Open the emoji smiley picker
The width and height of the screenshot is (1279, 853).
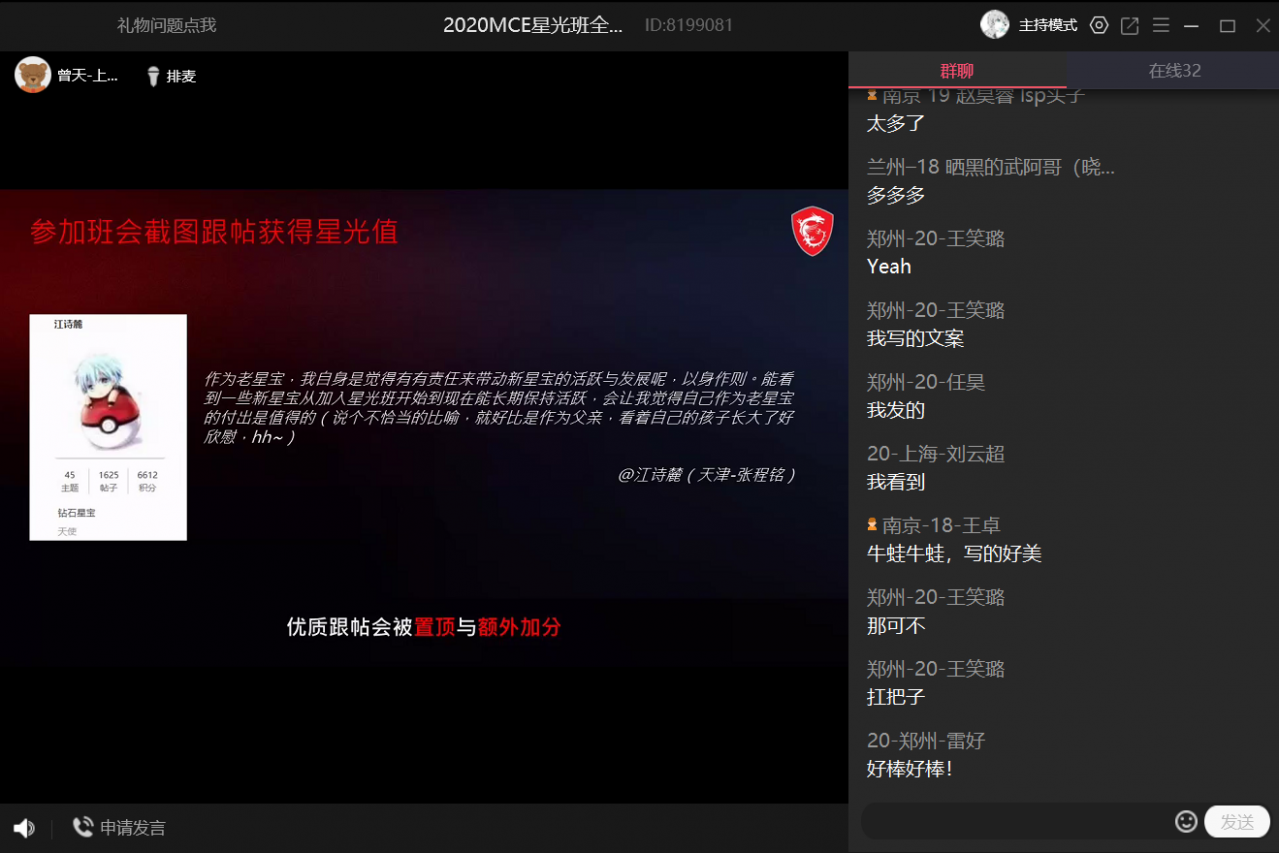coord(1186,821)
